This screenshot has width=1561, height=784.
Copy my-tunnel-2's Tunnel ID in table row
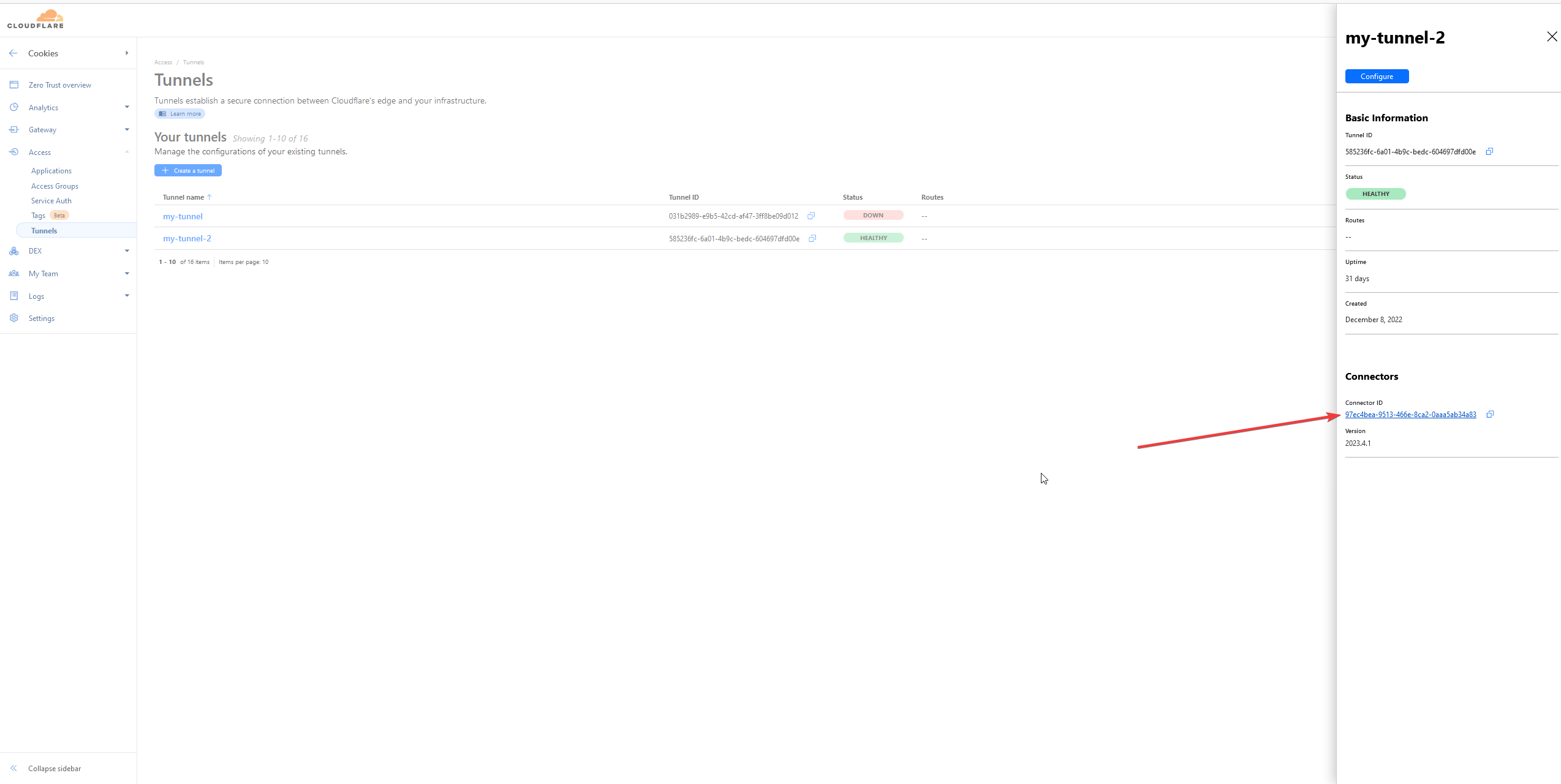click(812, 238)
